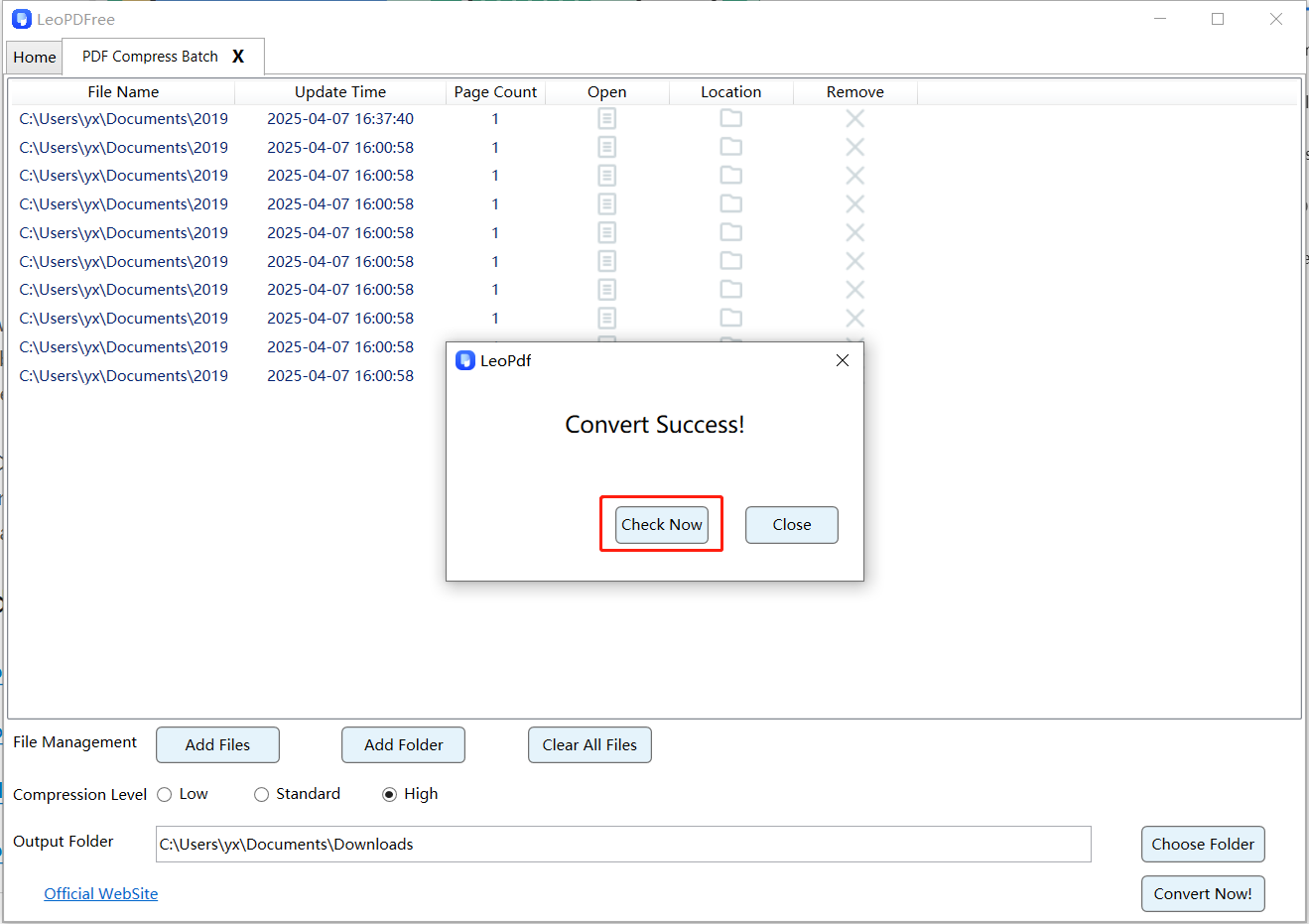1309x924 pixels.
Task: Switch to the Home tab
Action: point(34,57)
